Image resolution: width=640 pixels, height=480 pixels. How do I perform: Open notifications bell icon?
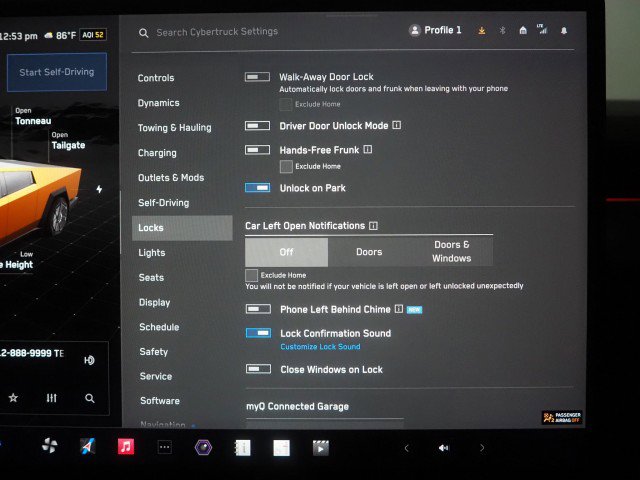tap(564, 31)
